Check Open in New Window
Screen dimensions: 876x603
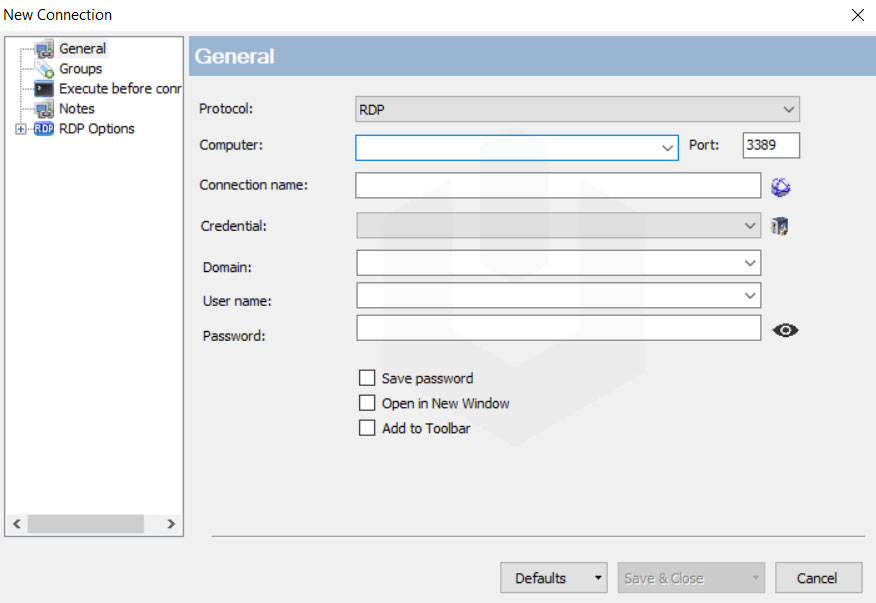coord(367,403)
